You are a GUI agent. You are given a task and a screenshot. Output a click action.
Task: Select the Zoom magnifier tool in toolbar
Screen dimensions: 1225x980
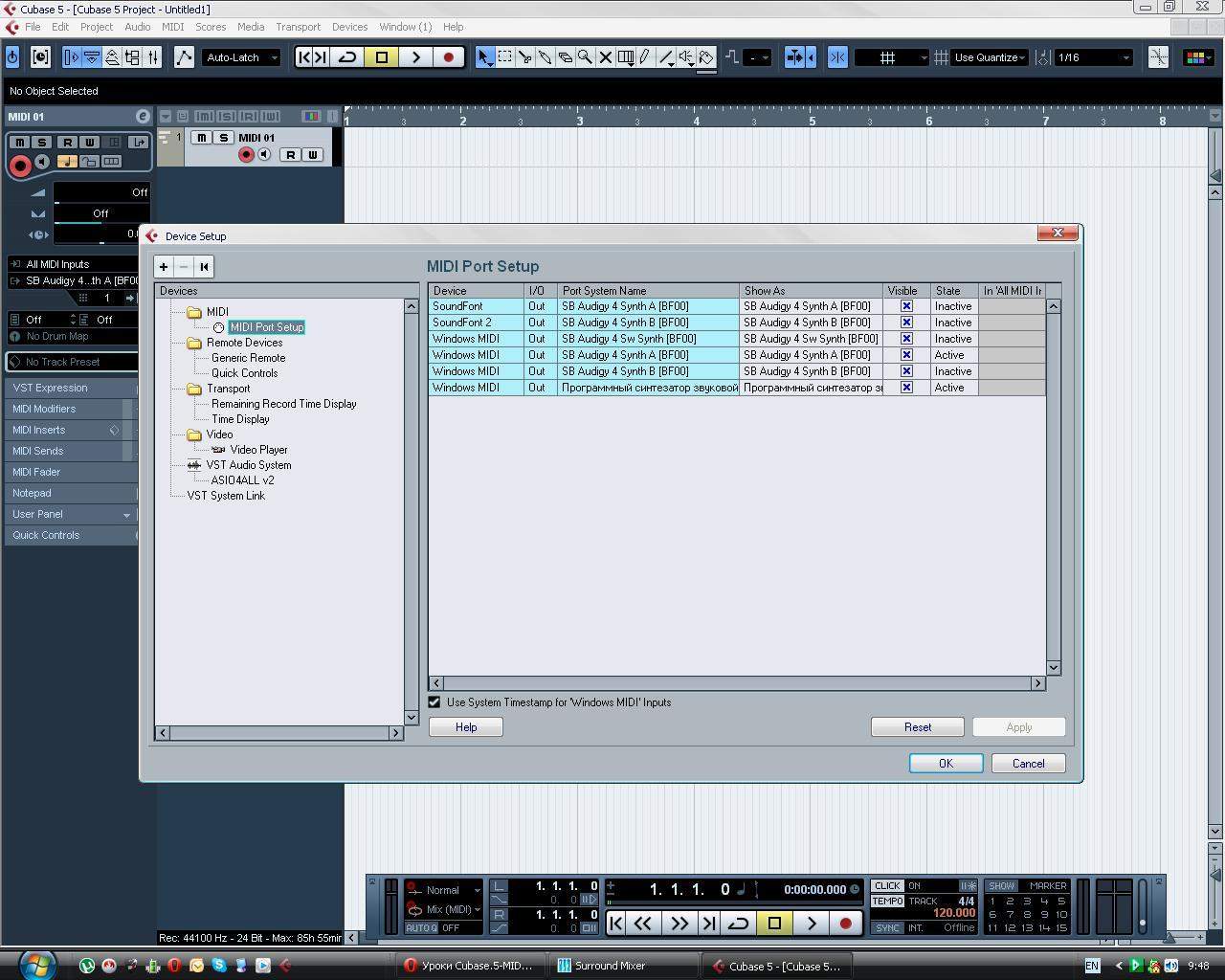[585, 57]
